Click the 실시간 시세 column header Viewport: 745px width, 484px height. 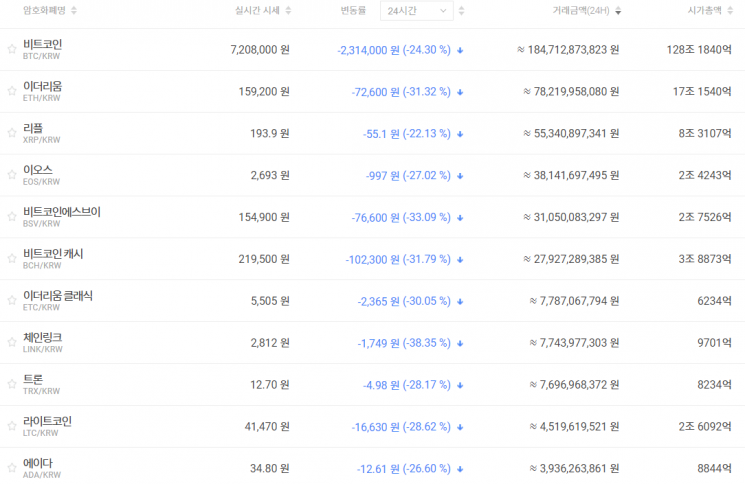[257, 10]
